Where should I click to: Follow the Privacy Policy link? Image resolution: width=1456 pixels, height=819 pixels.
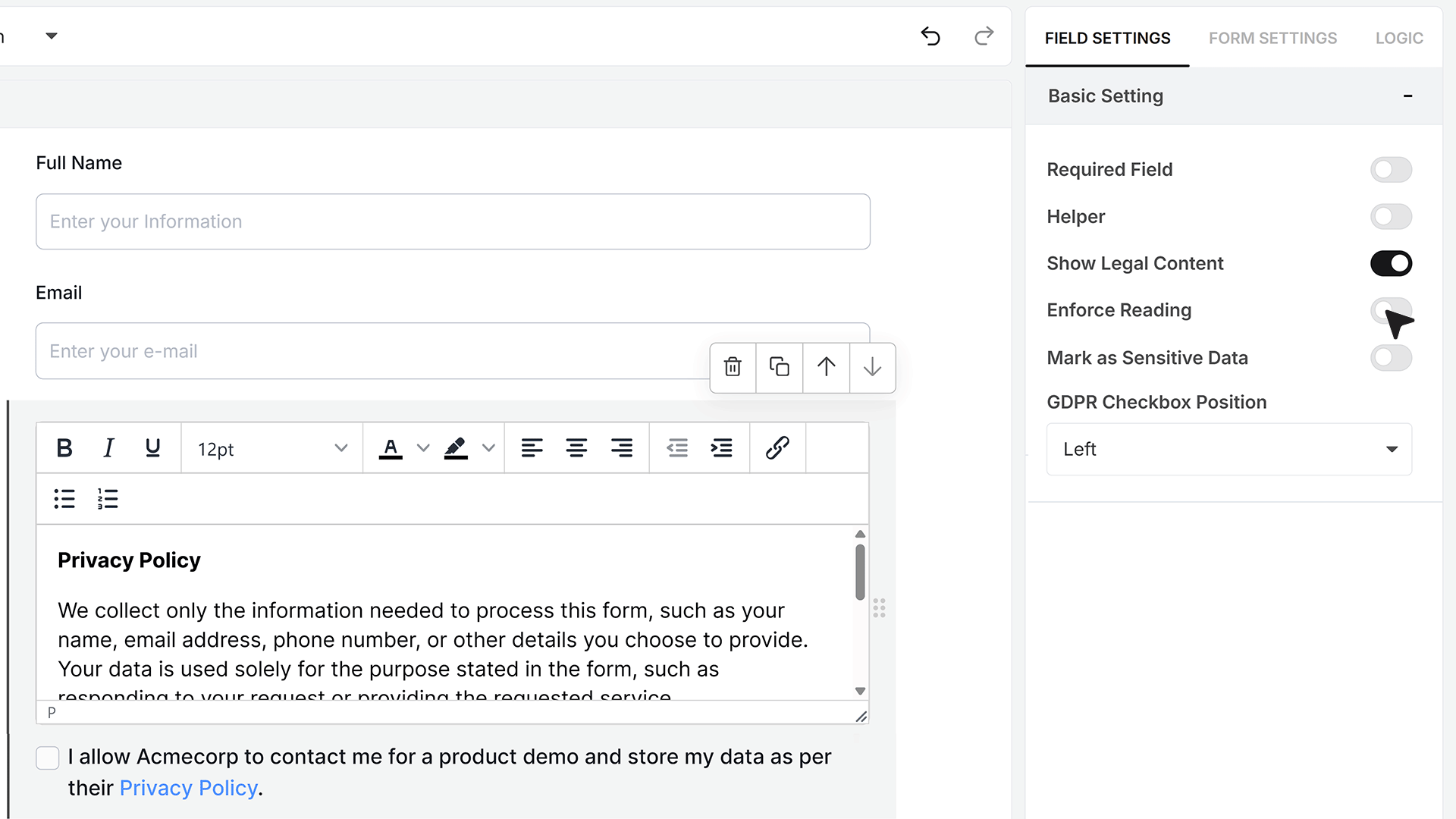(189, 788)
